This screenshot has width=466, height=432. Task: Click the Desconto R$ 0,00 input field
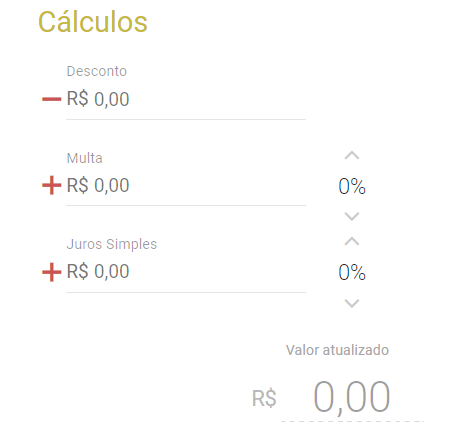click(186, 100)
